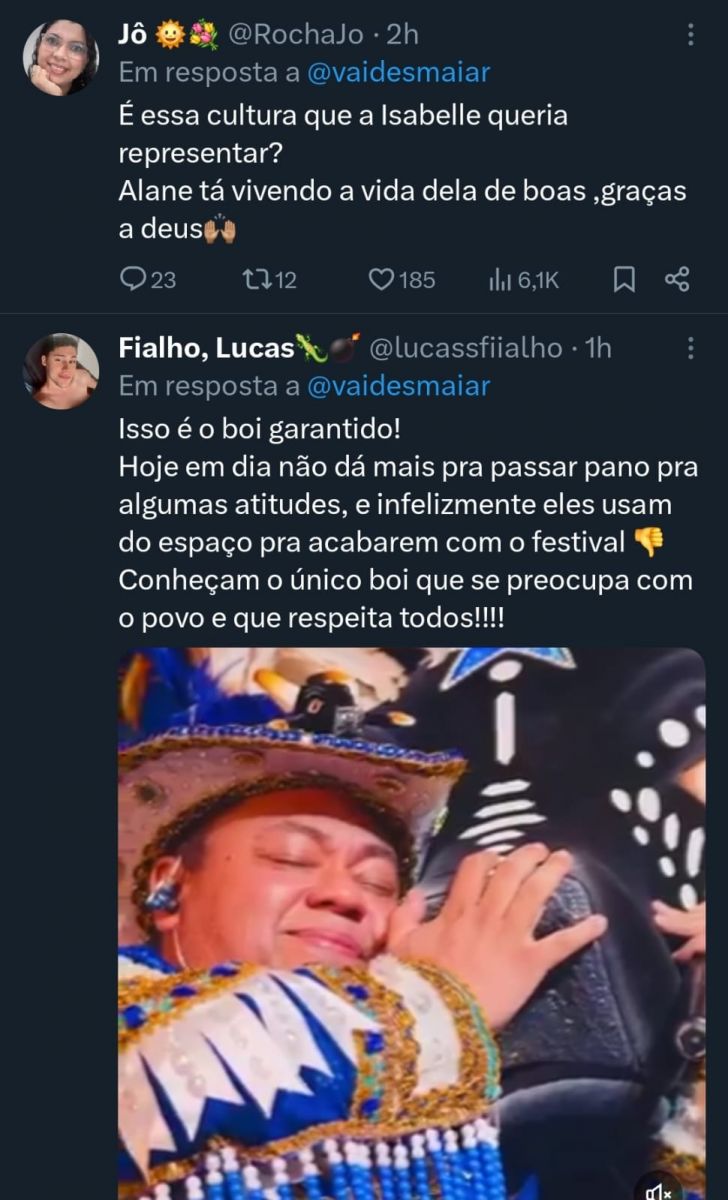Open display name Fialho, Lucas
The image size is (728, 1200).
point(207,348)
